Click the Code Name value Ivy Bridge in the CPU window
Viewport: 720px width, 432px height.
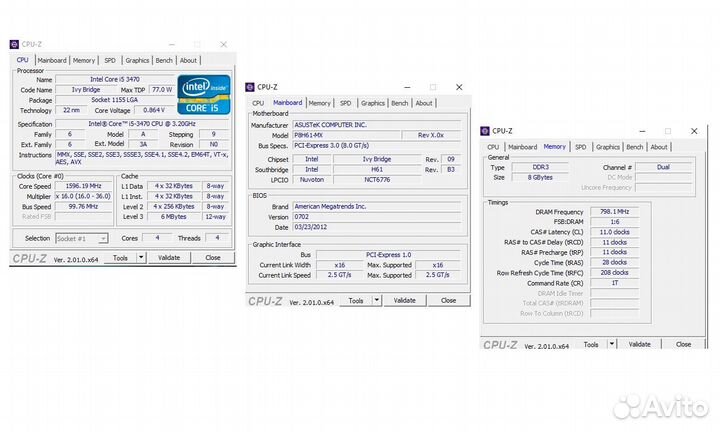click(86, 90)
